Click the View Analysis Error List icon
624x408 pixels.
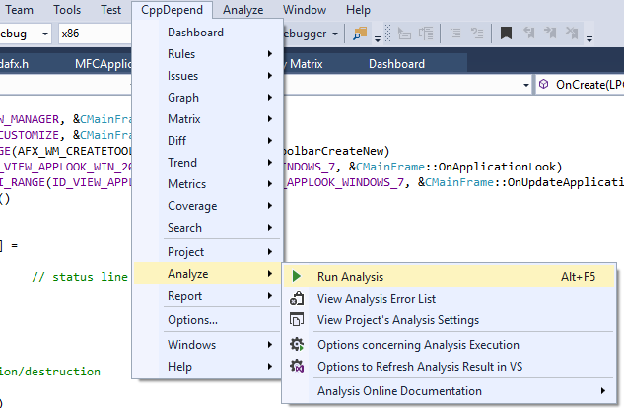[297, 299]
